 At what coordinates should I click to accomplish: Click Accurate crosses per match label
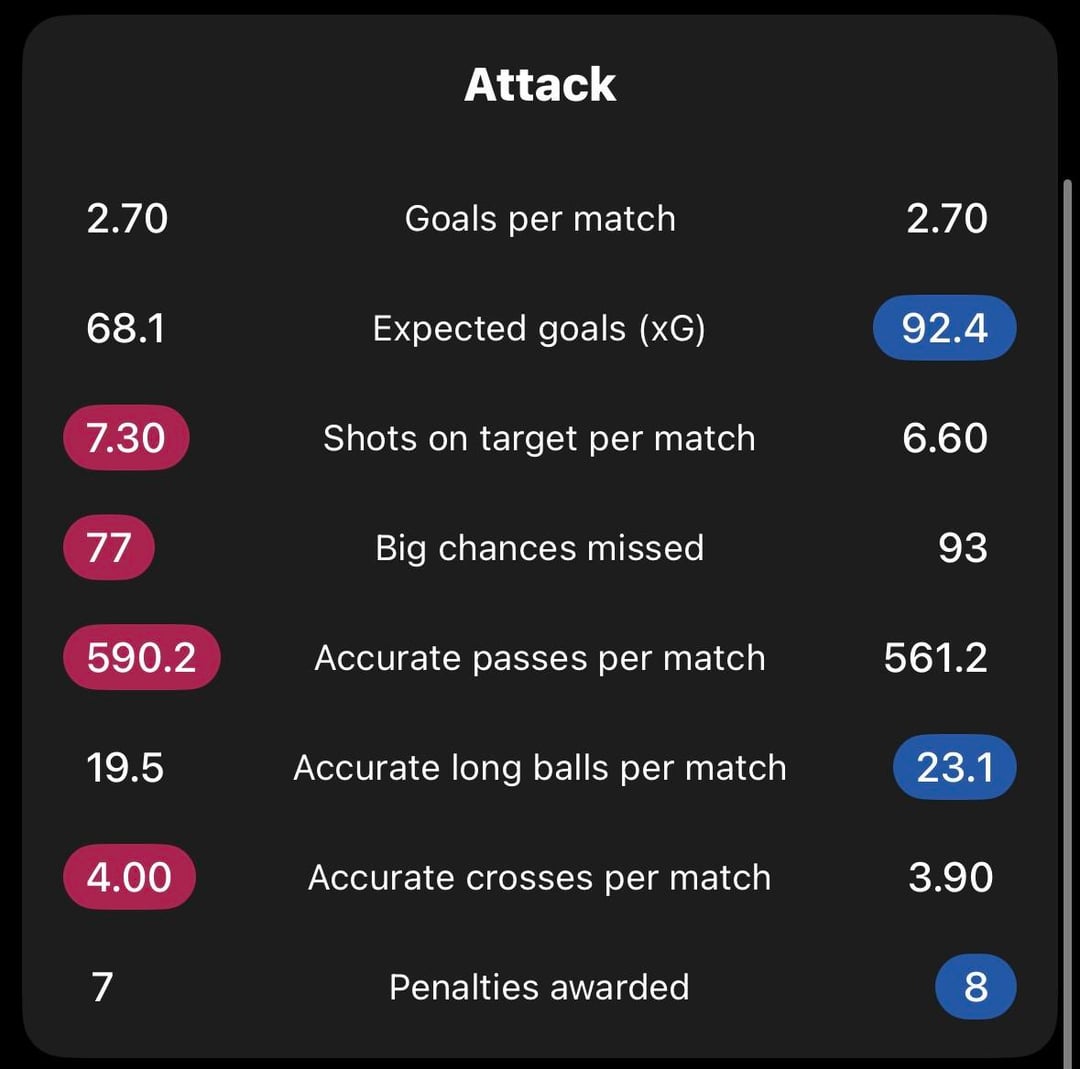point(539,878)
